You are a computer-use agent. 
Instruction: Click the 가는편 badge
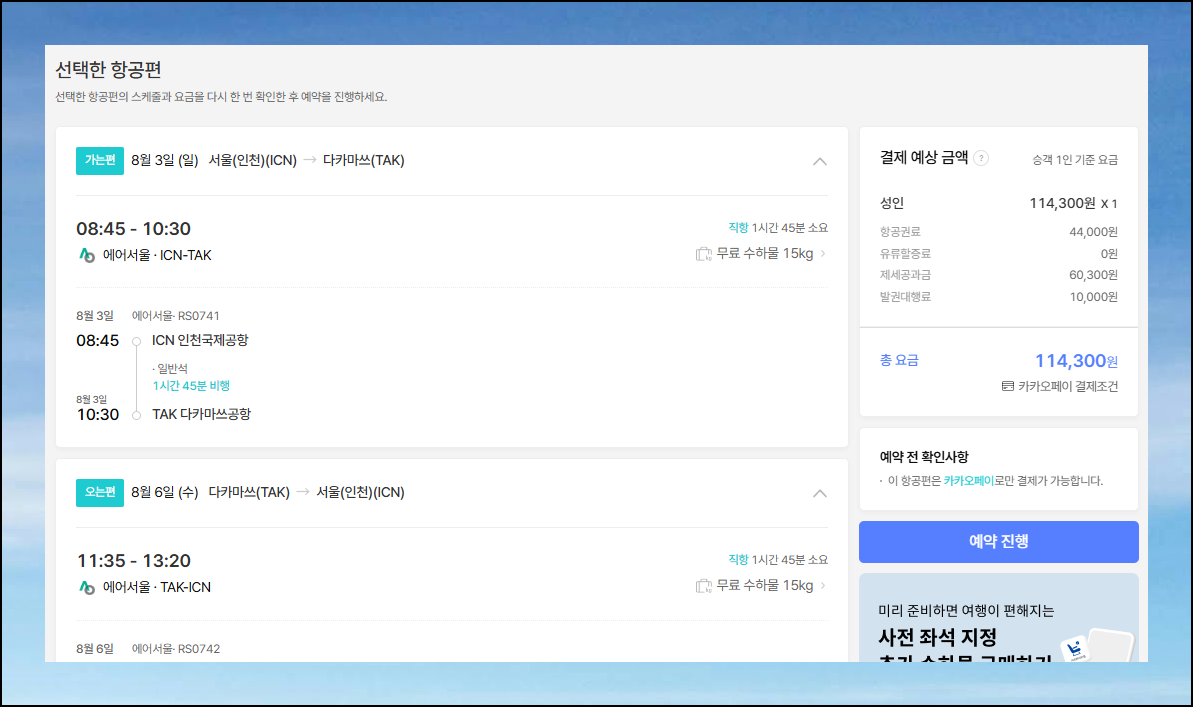coord(100,160)
